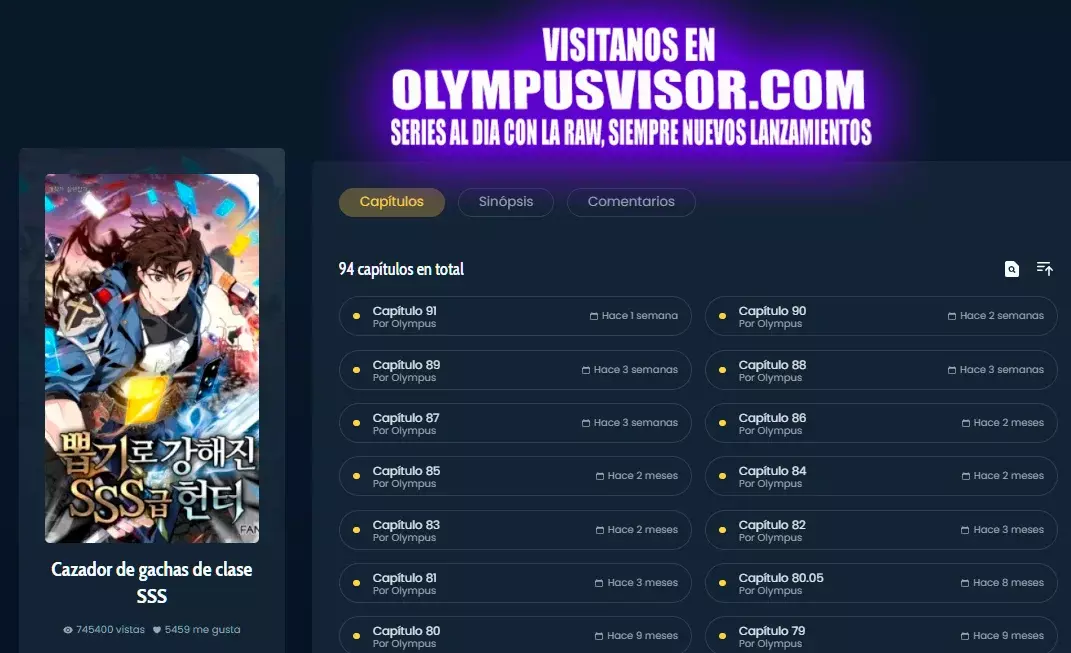Click the eye icon beside 745400 vistas

coord(68,630)
